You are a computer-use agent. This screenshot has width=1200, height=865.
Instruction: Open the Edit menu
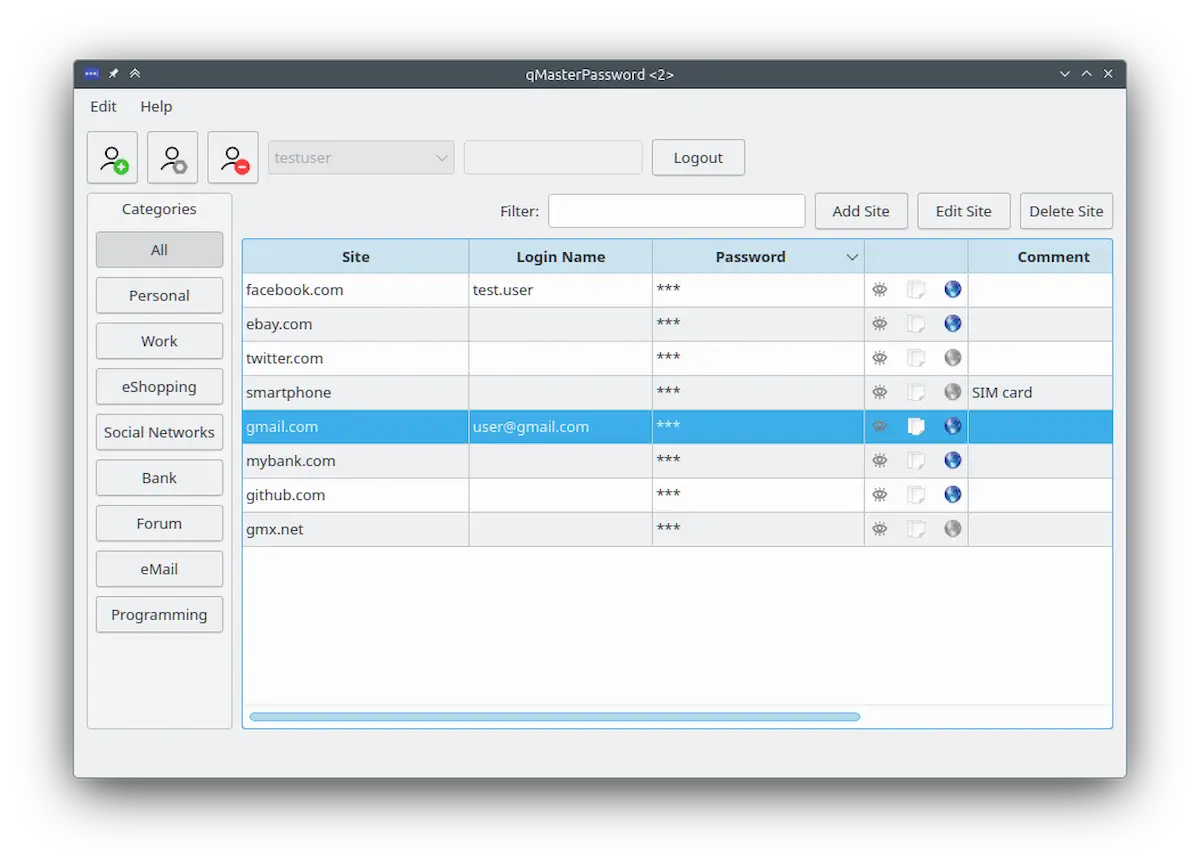point(103,106)
